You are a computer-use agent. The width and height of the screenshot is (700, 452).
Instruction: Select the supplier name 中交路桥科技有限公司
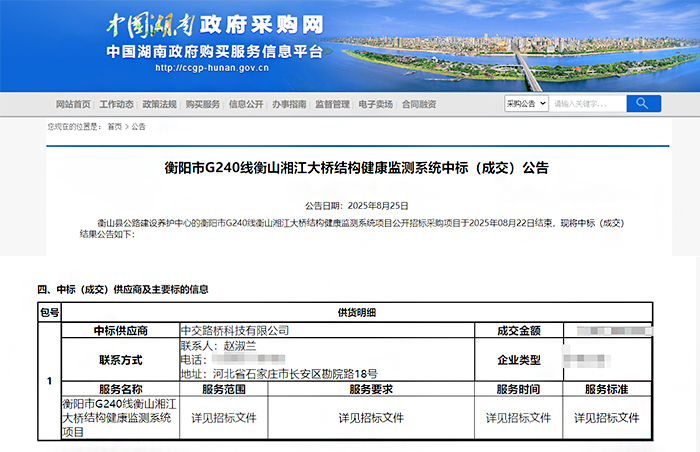235,331
